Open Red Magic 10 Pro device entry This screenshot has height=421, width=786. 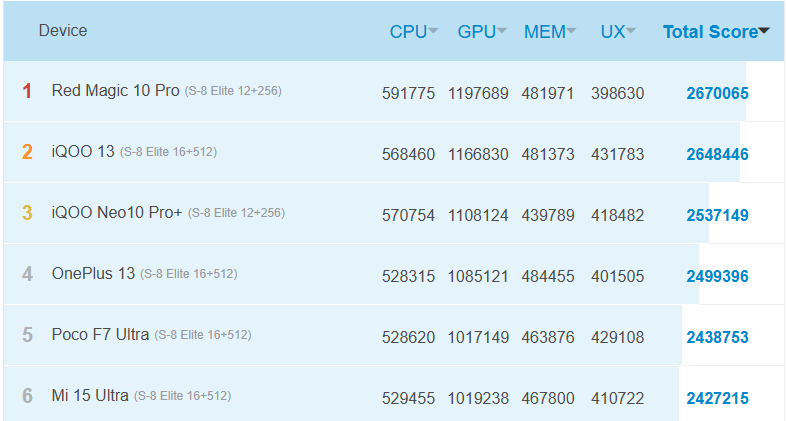pos(116,91)
